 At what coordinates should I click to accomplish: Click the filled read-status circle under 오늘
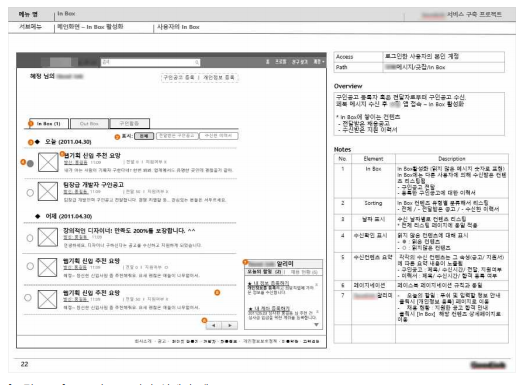30,164
